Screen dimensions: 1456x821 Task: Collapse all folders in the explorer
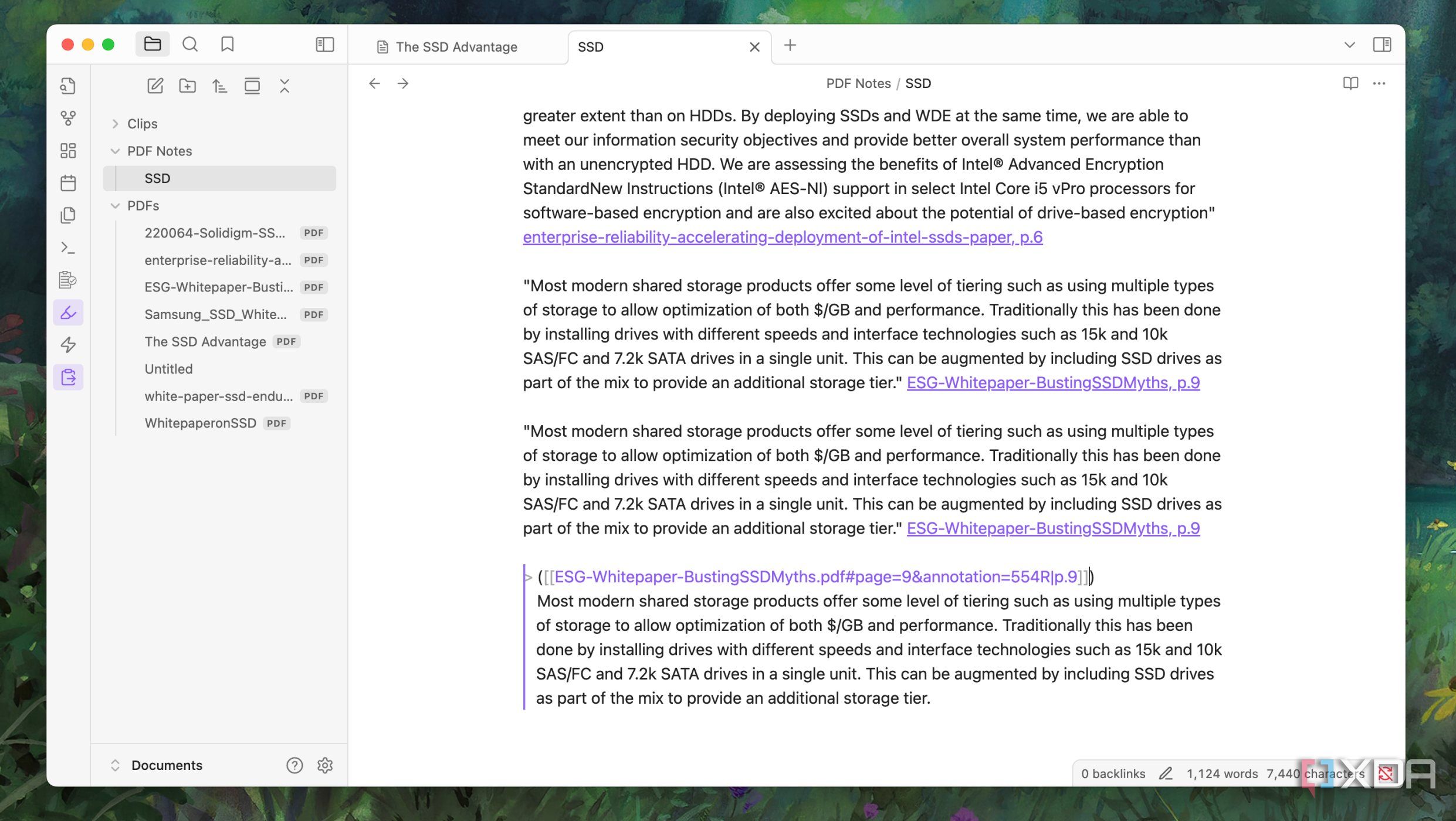(x=285, y=86)
